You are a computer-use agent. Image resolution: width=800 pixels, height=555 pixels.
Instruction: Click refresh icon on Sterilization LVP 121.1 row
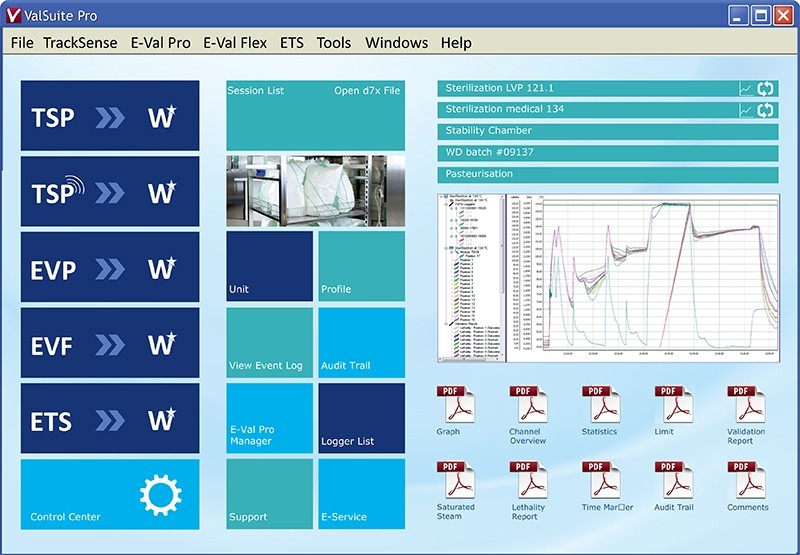coord(765,89)
